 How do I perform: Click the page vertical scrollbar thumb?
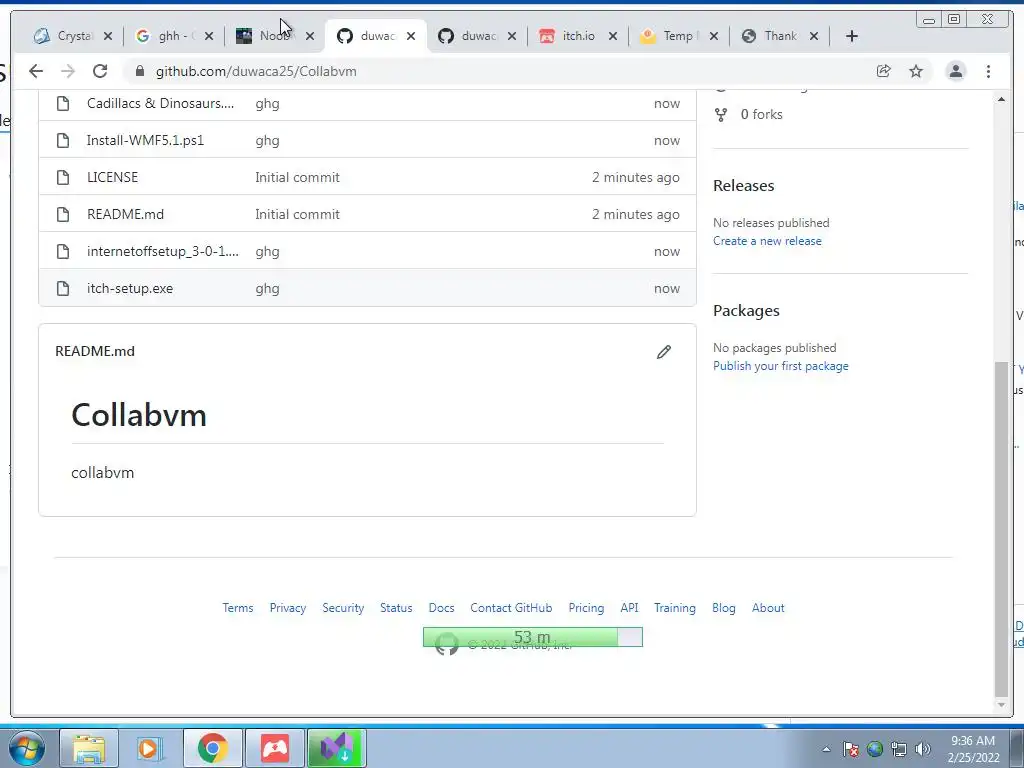[x=1001, y=530]
